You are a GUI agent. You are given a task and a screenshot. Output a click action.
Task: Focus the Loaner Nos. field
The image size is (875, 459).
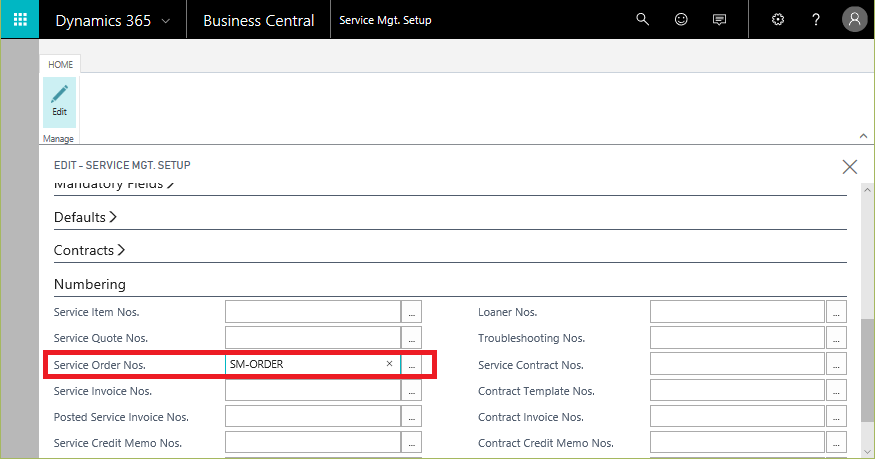(x=737, y=312)
